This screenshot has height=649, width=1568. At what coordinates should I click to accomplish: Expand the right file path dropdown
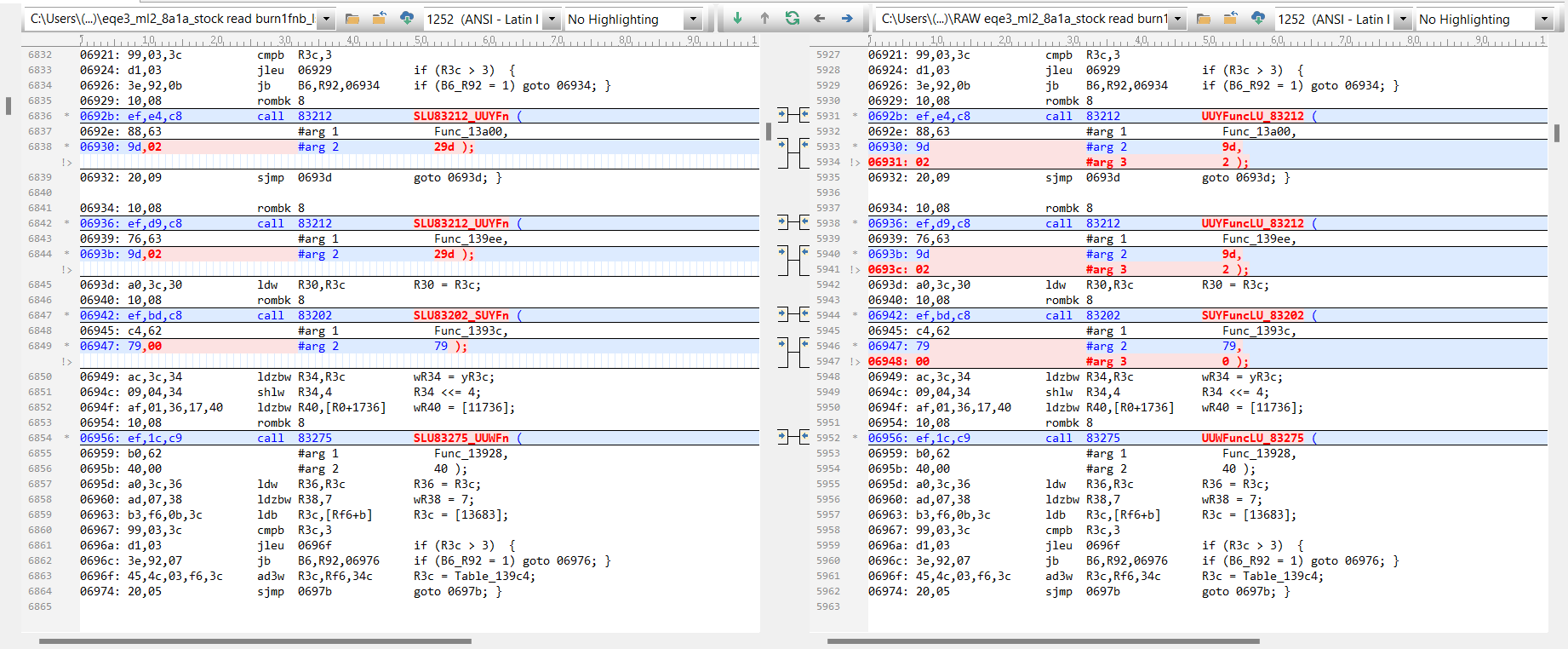pos(1178,19)
